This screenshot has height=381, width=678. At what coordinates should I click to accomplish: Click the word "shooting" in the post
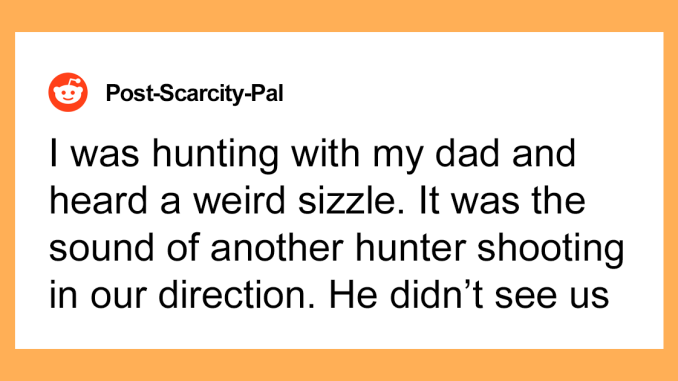[x=551, y=250]
